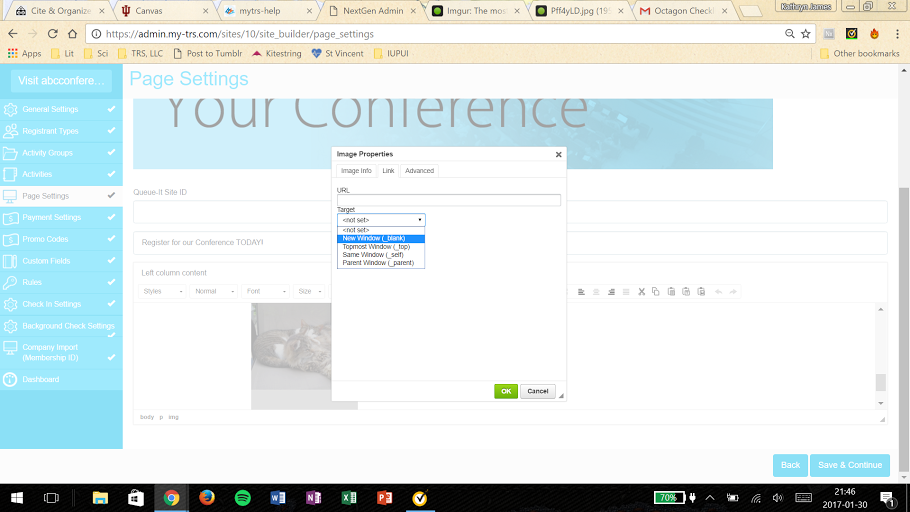This screenshot has width=910, height=512.
Task: Open Activity Groups folder icon
Action: (11, 153)
